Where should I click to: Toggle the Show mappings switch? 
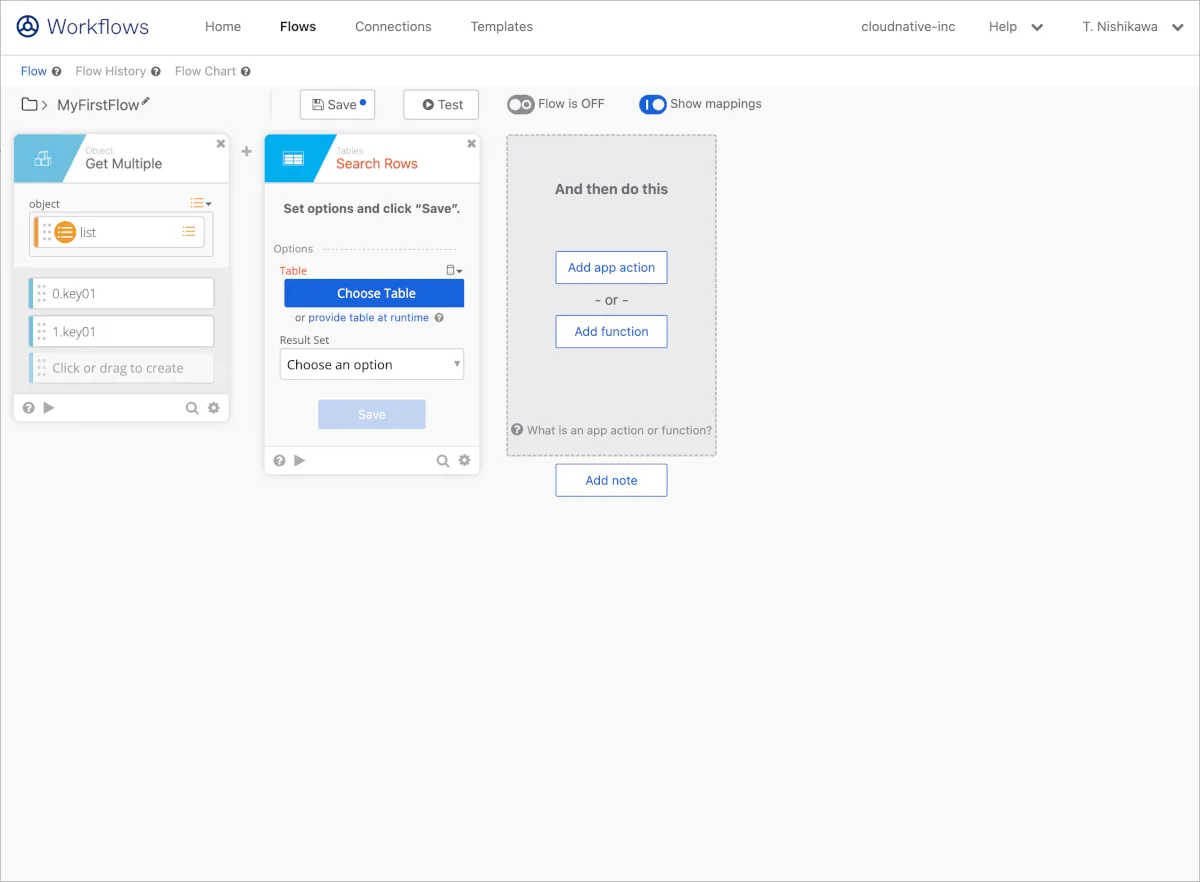click(653, 104)
